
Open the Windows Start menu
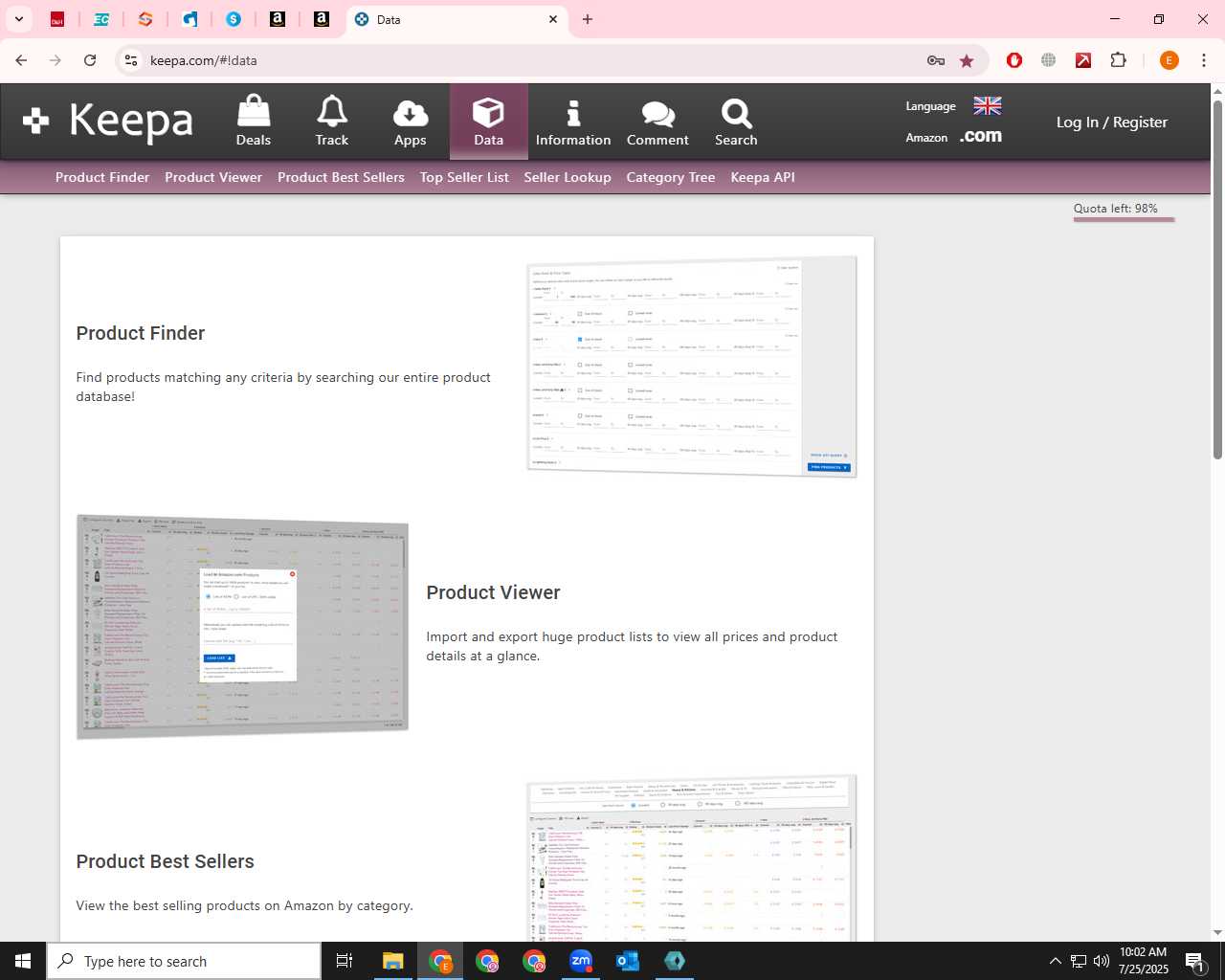point(23,961)
